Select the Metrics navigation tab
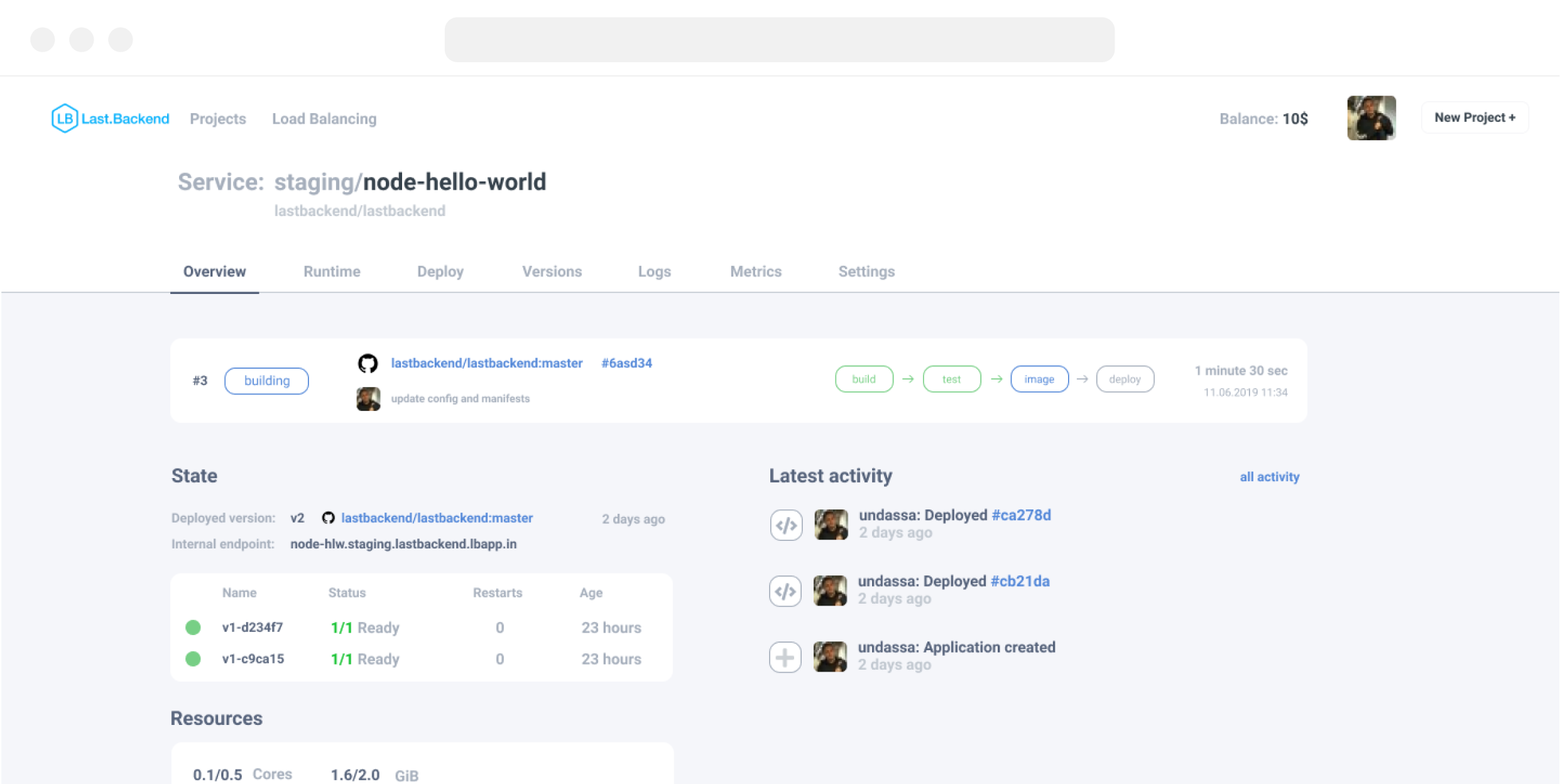The image size is (1560, 784). pos(756,271)
